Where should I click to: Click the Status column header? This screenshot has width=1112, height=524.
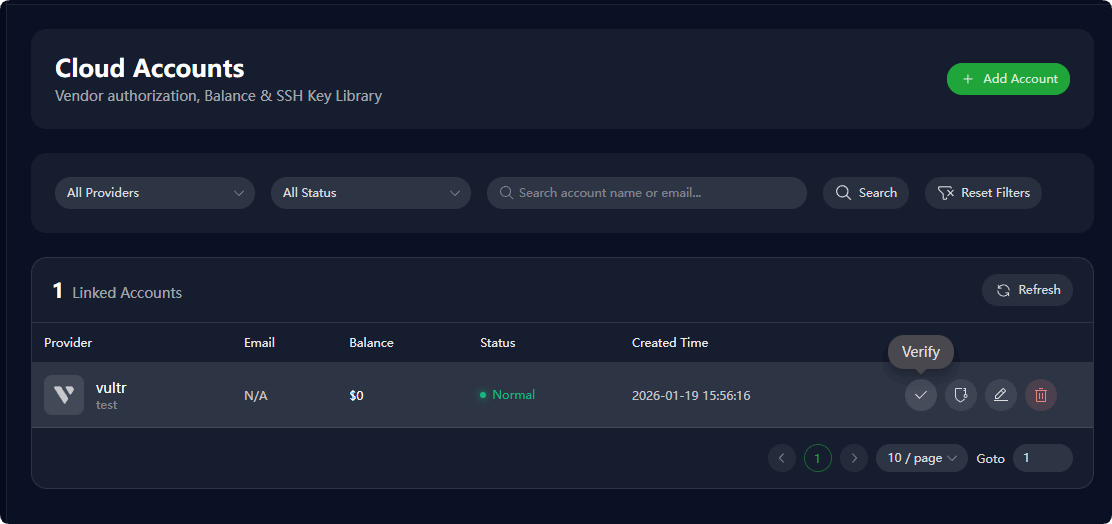pos(498,343)
